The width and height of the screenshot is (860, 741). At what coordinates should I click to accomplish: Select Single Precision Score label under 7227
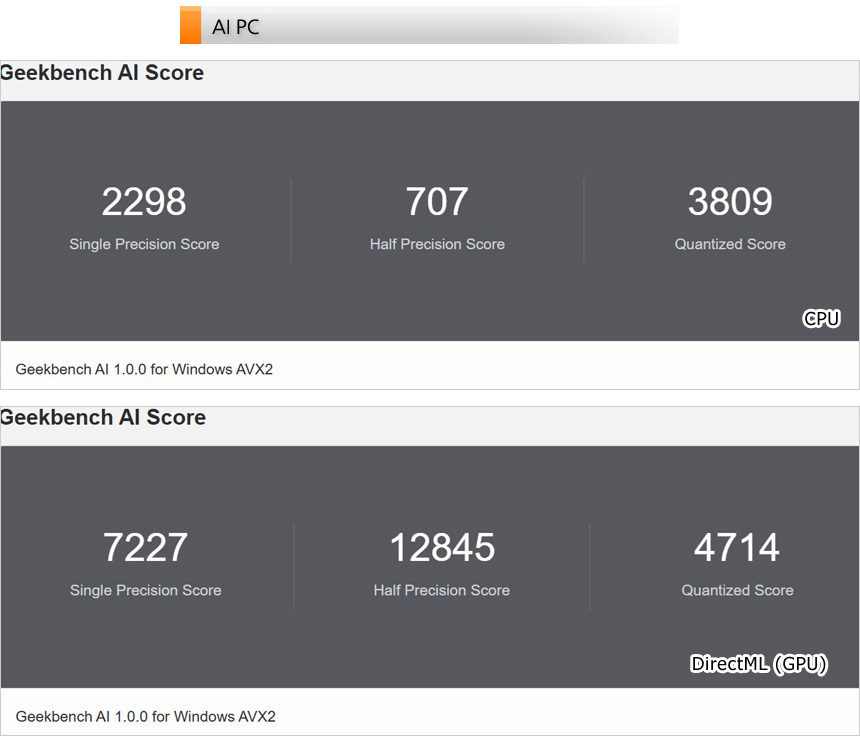(x=145, y=590)
